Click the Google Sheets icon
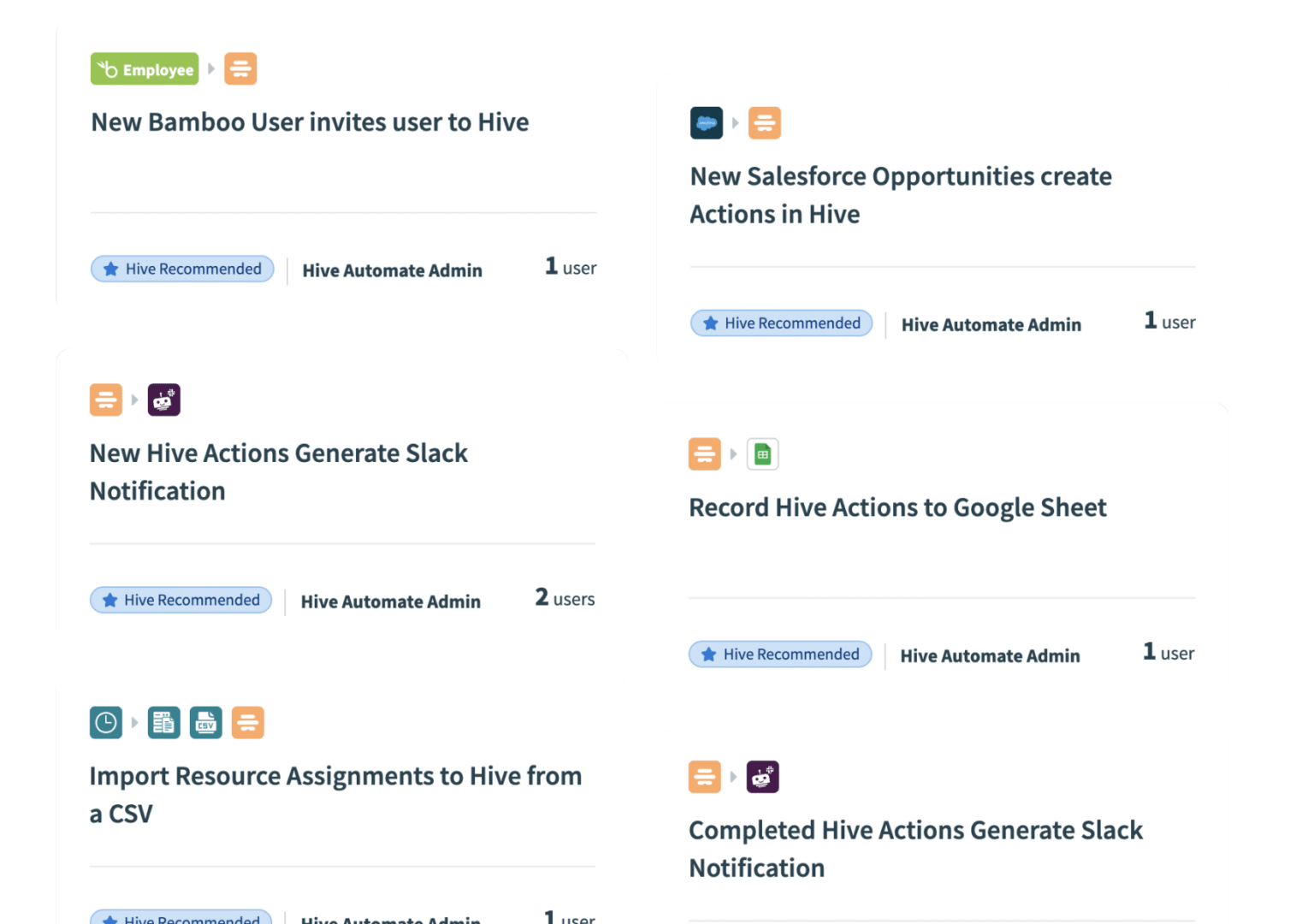This screenshot has height=924, width=1314. pyautogui.click(x=763, y=454)
